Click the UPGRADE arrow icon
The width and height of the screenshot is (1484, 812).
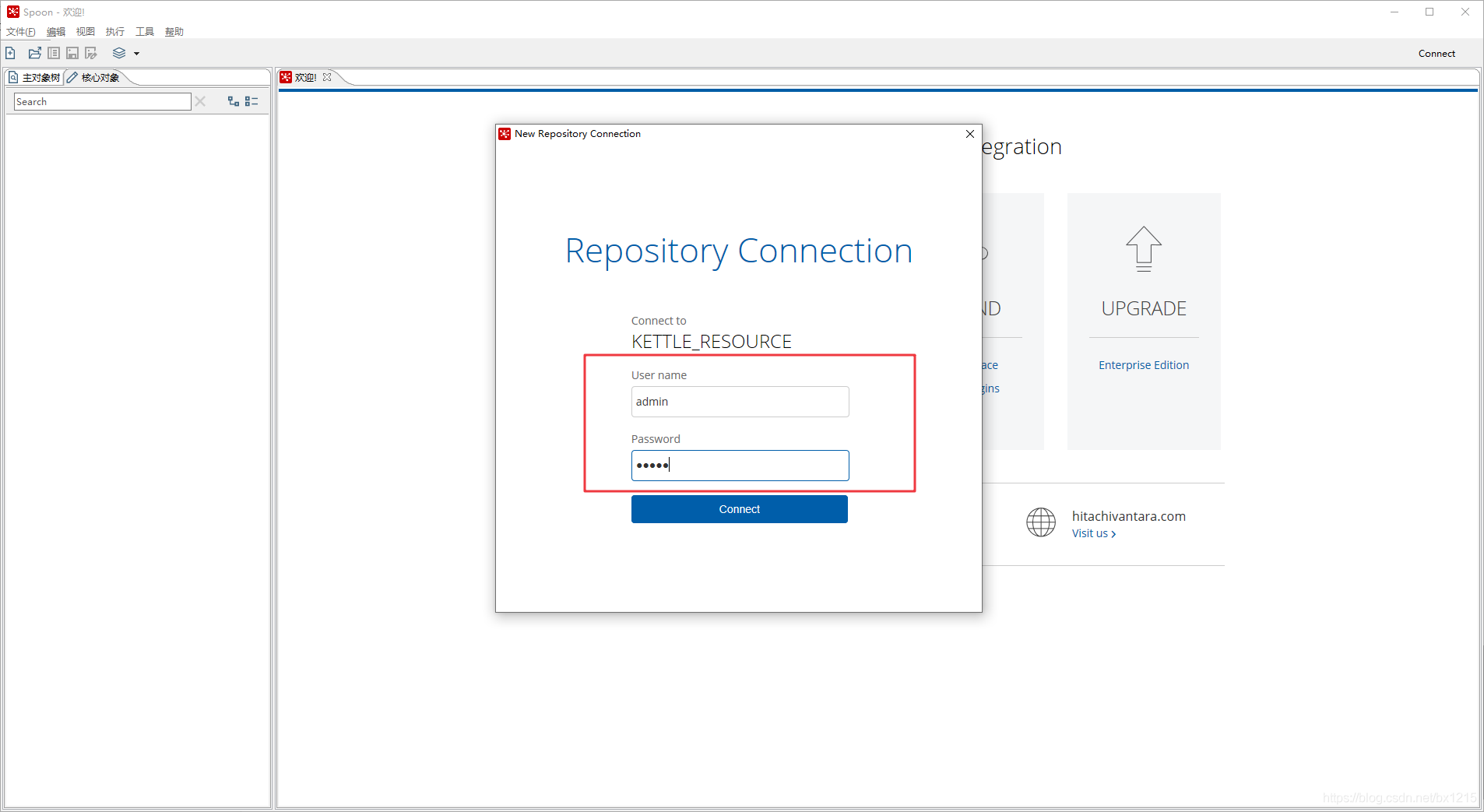1144,249
